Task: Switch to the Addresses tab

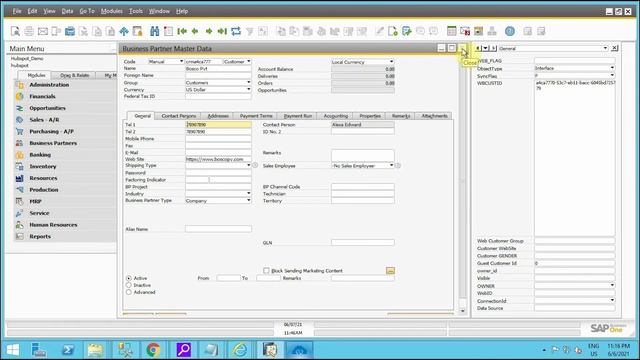Action: (218, 116)
